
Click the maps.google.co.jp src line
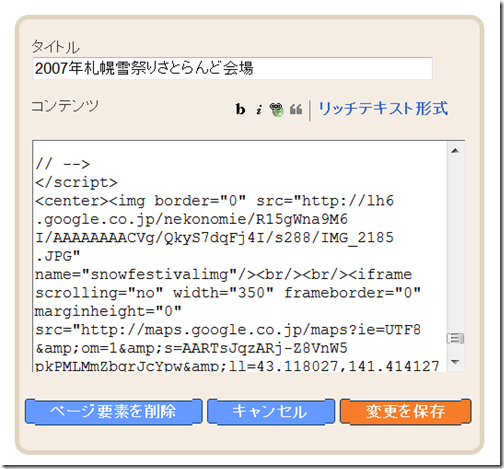click(x=228, y=330)
